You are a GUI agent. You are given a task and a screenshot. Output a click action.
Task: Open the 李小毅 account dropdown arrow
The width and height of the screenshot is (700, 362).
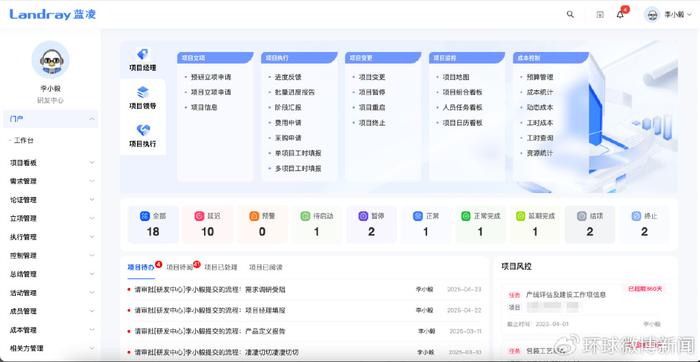(690, 15)
